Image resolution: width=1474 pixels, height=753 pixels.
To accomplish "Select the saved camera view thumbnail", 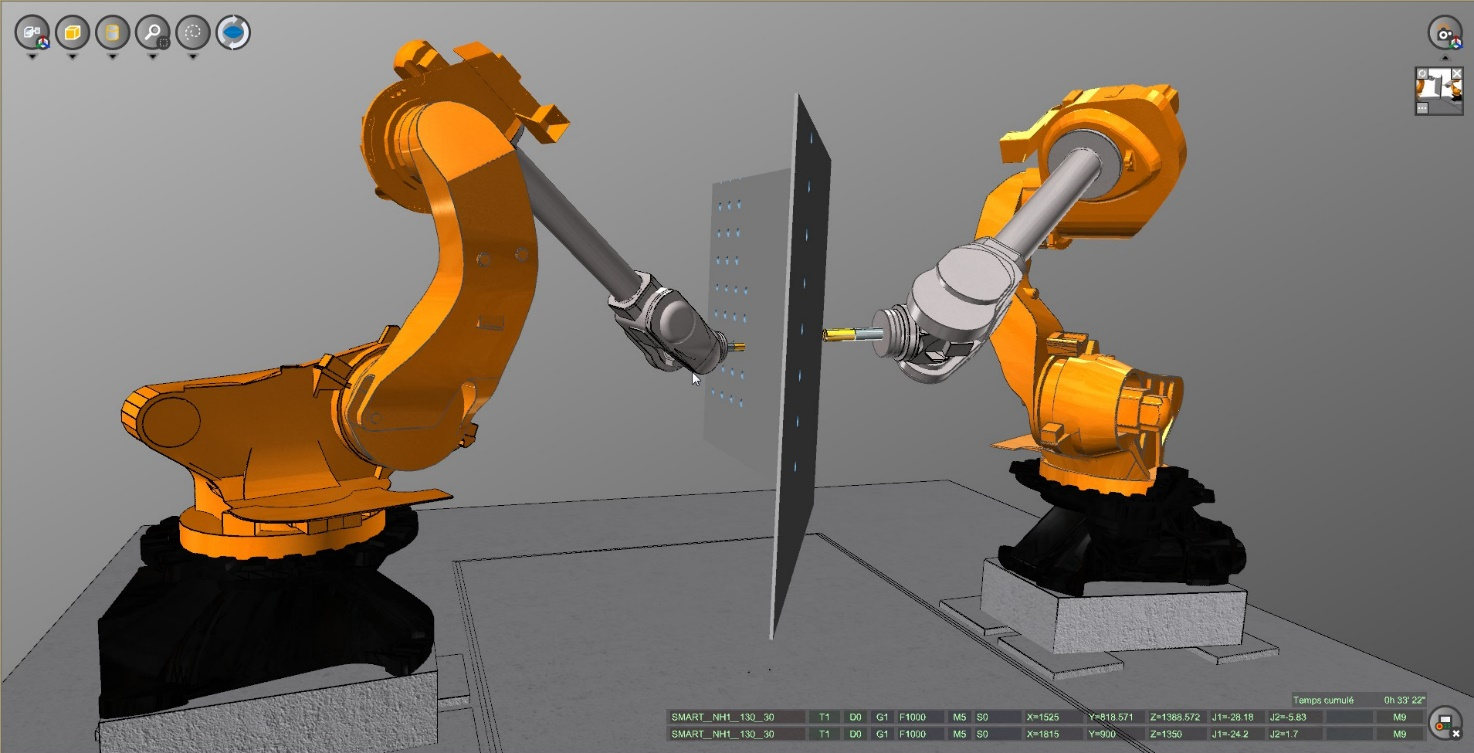I will tap(1440, 92).
